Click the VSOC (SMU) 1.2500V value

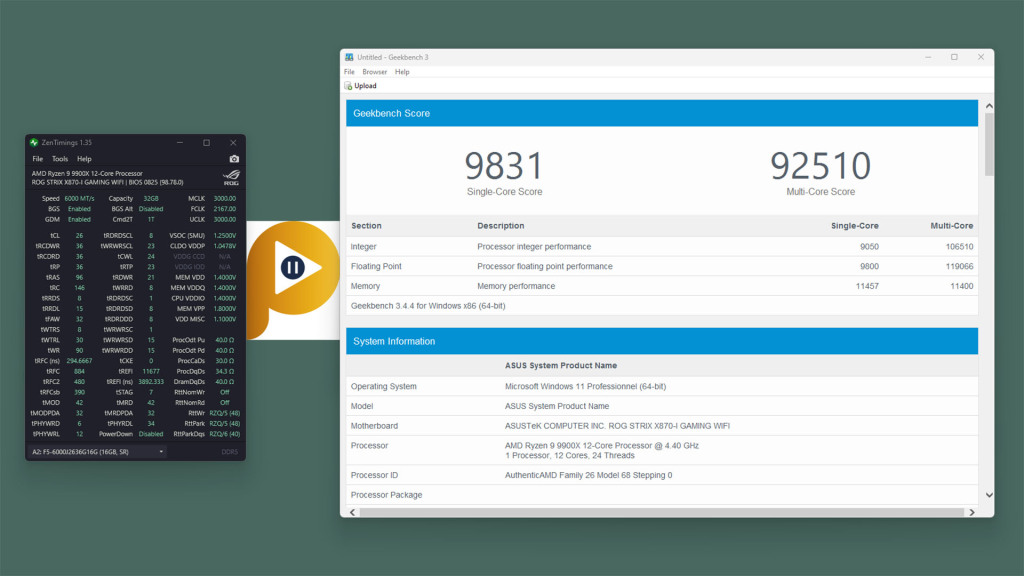pos(225,236)
